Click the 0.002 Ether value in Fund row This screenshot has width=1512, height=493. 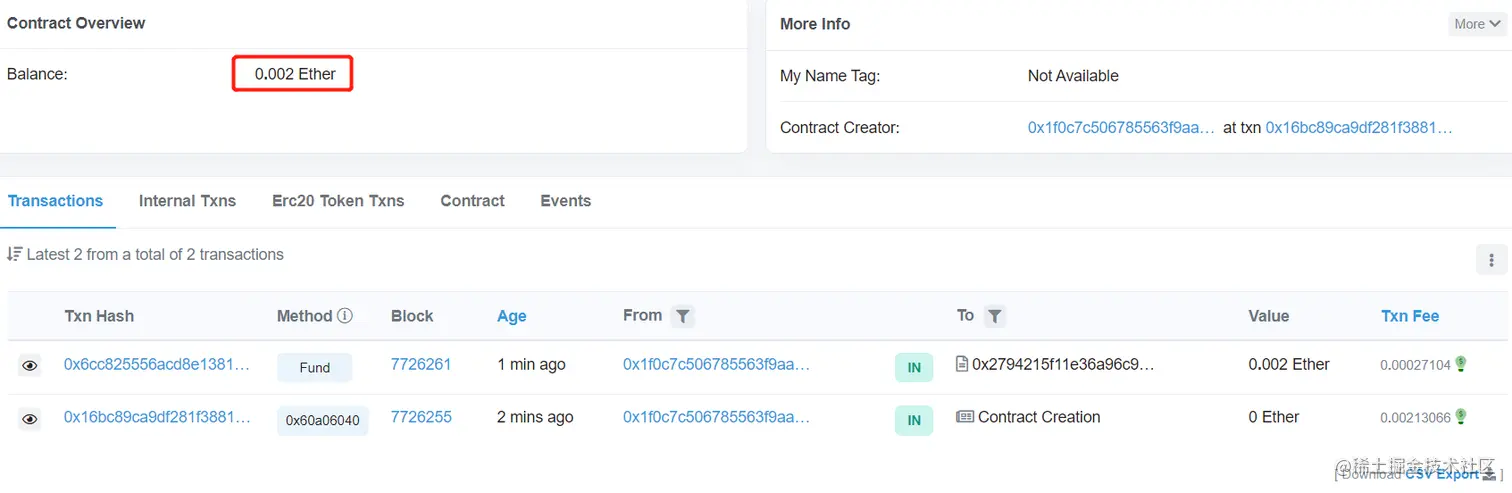pos(1289,364)
